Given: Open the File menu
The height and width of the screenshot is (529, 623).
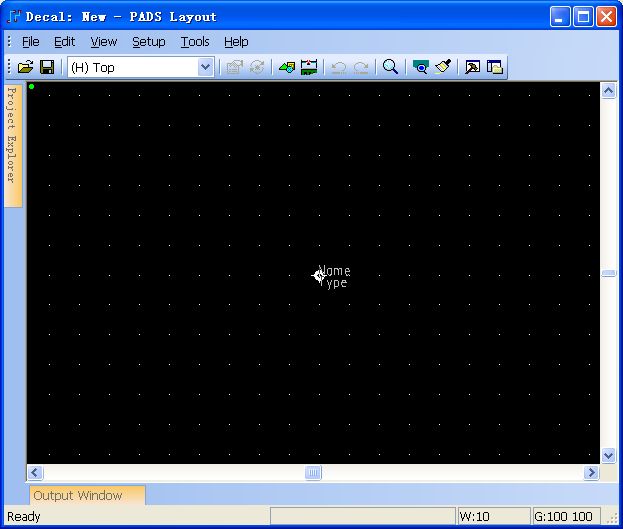Looking at the screenshot, I should pos(31,42).
